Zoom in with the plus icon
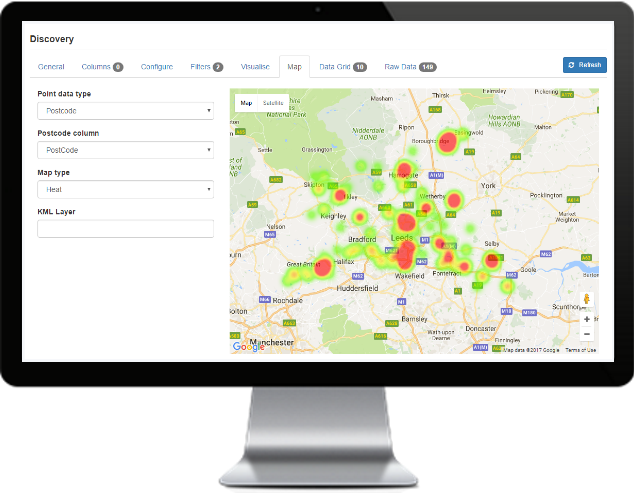 point(587,319)
